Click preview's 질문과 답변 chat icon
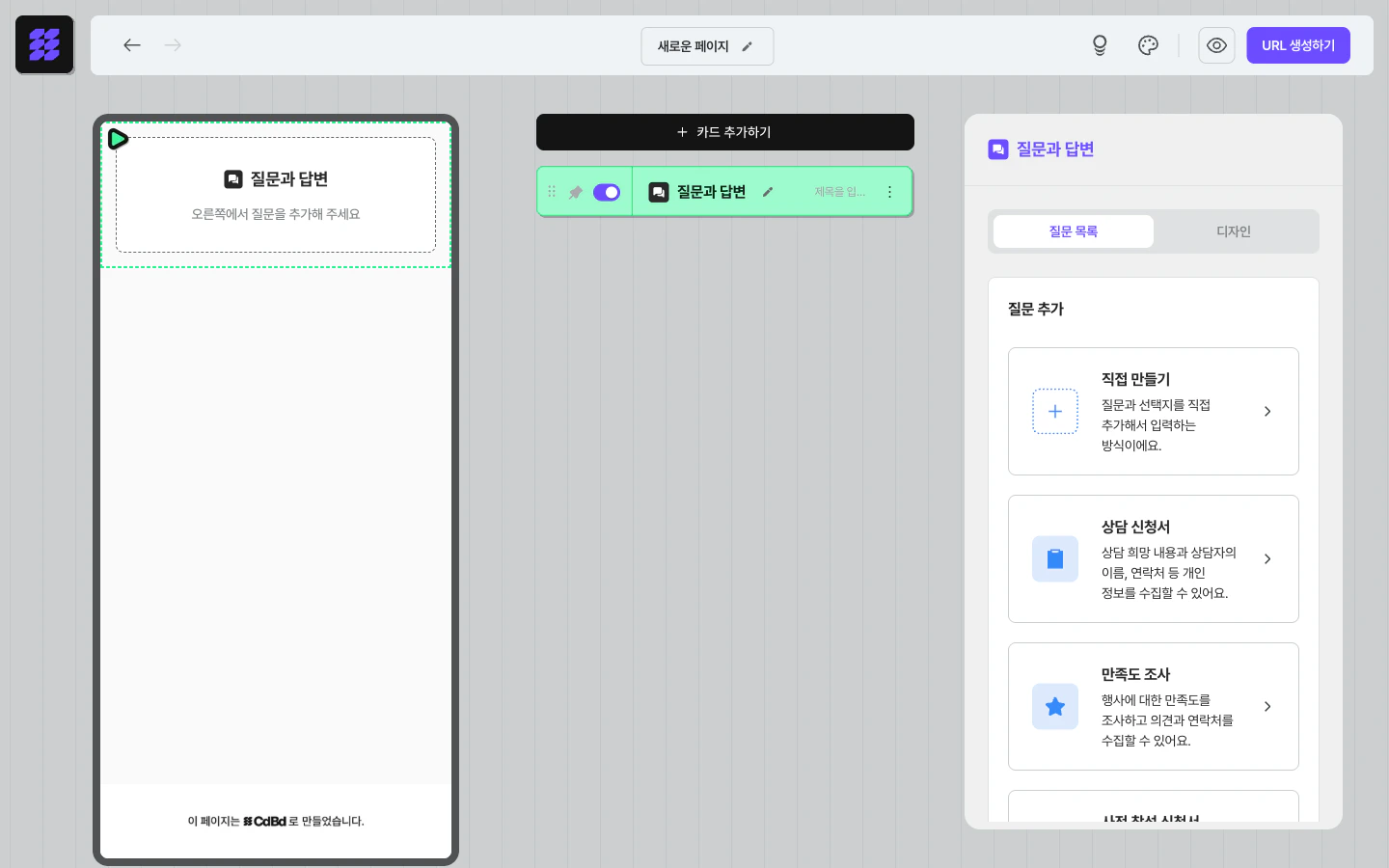1389x868 pixels. 233,179
